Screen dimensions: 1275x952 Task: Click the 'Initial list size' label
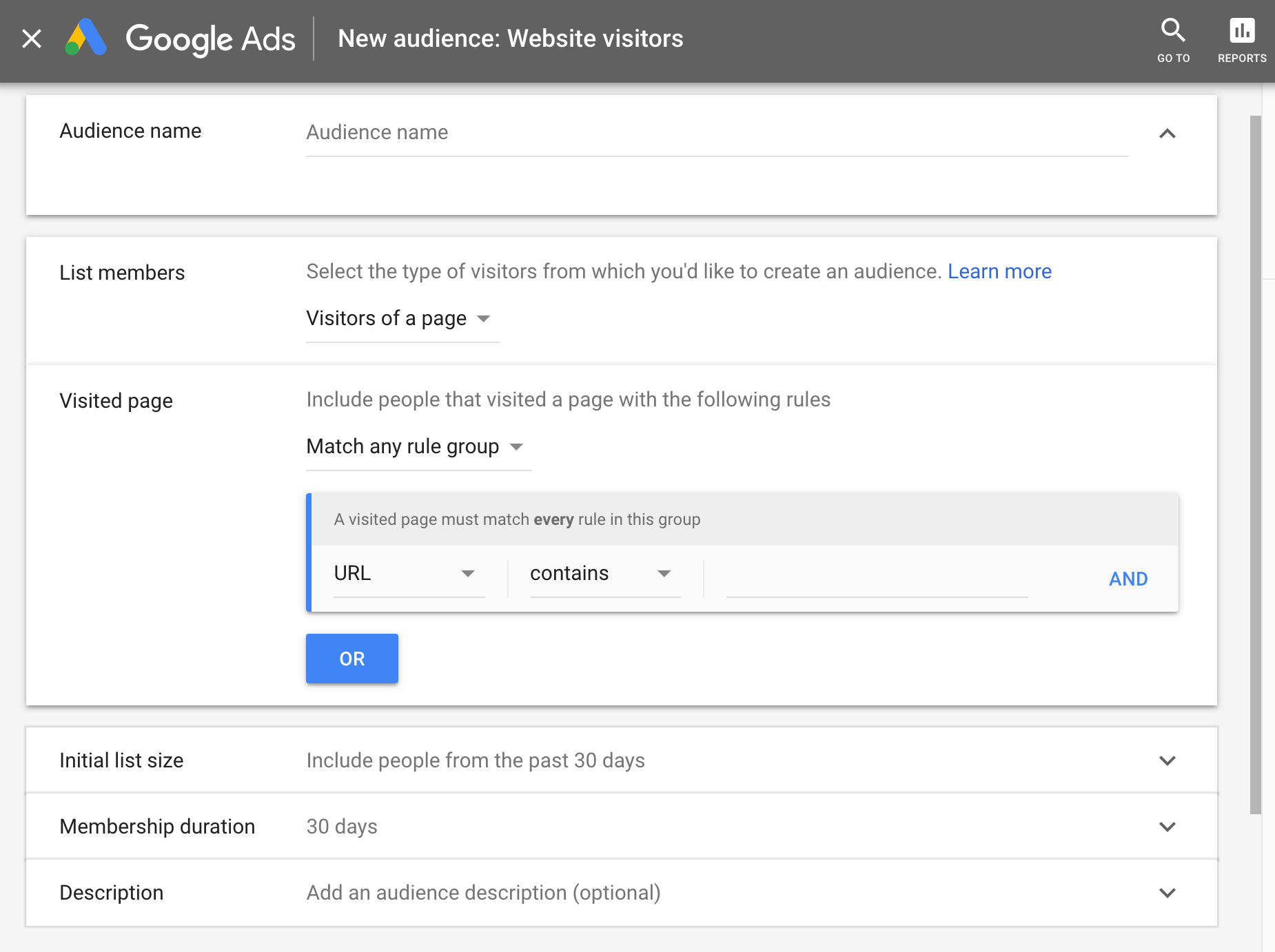(x=121, y=760)
